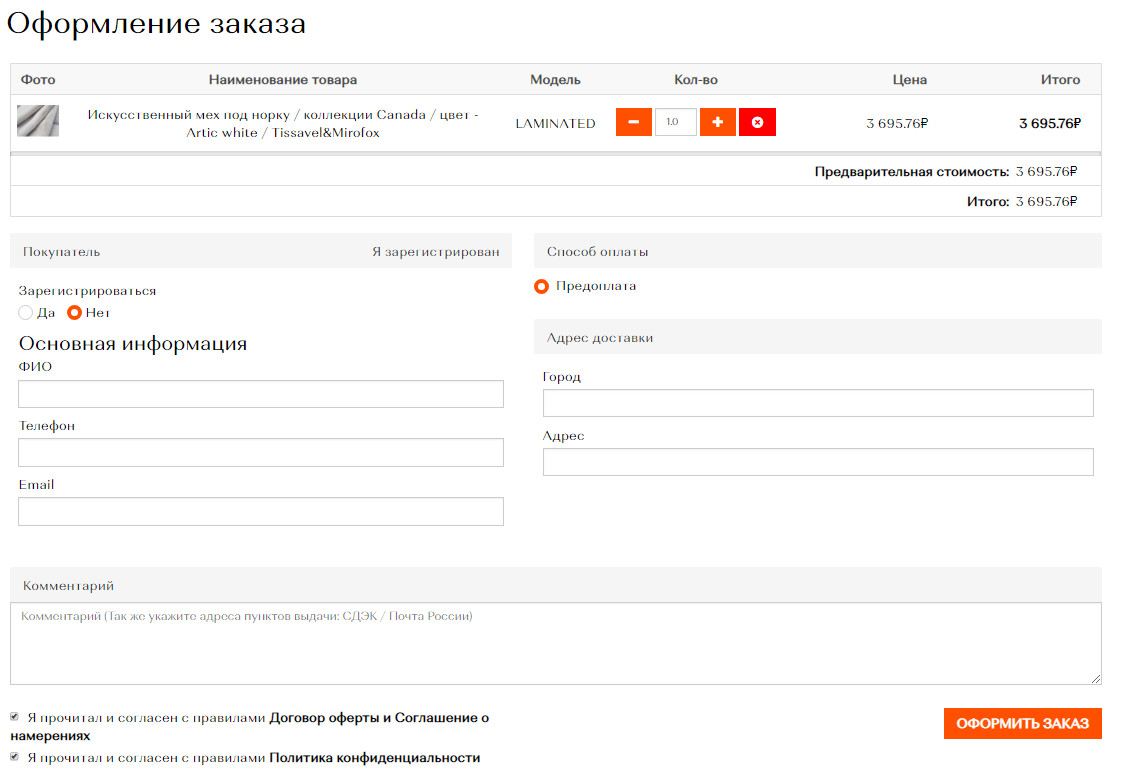Open the 'Договор оферты и Соглашение о намерениях' link
Image resolution: width=1127 pixels, height=778 pixels.
point(379,718)
